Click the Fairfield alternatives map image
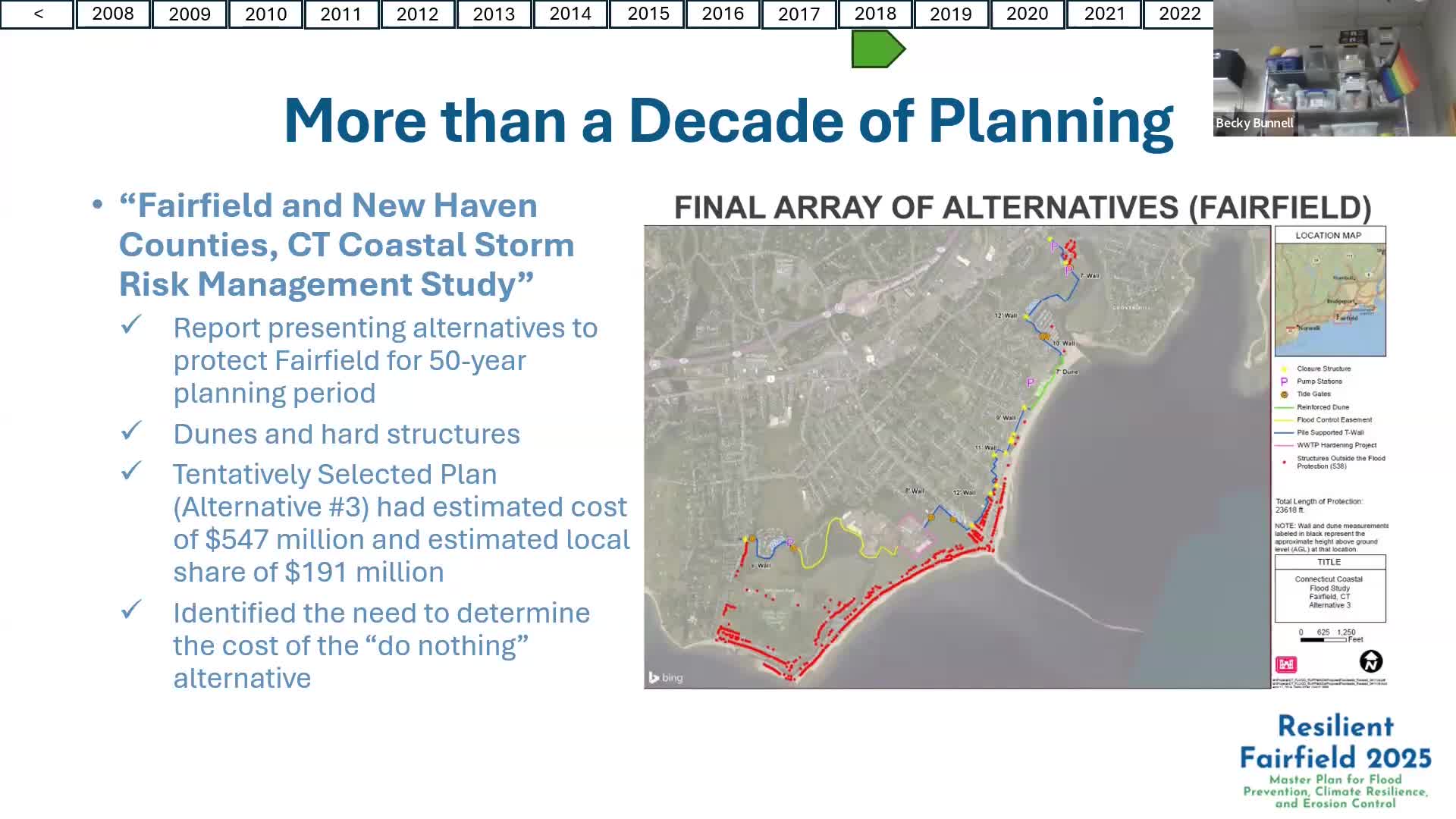The image size is (1456, 819). click(957, 457)
